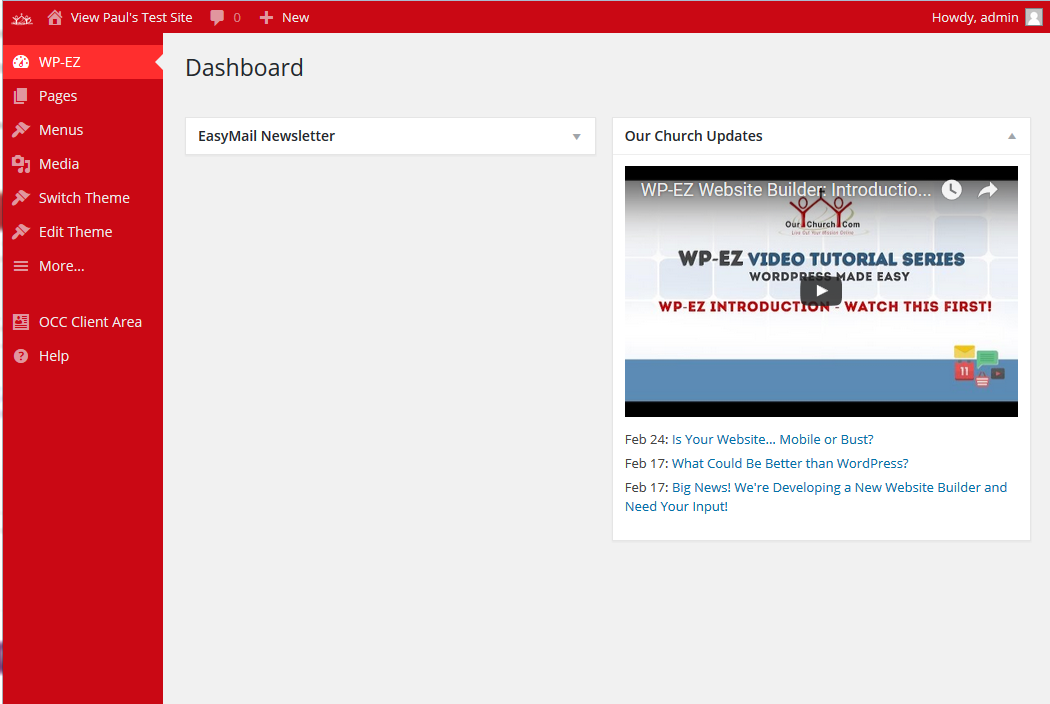The image size is (1050, 704).
Task: Click the admin avatar in the top right
Action: [1034, 17]
